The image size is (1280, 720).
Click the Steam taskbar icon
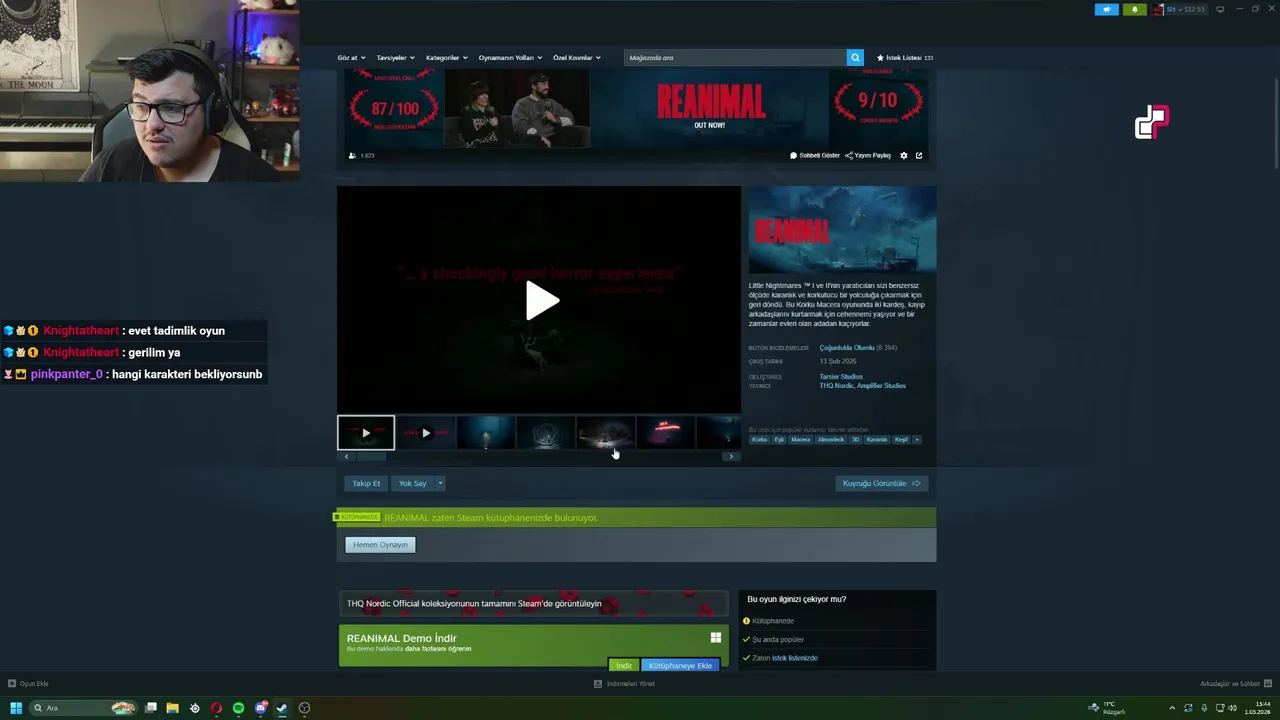282,708
